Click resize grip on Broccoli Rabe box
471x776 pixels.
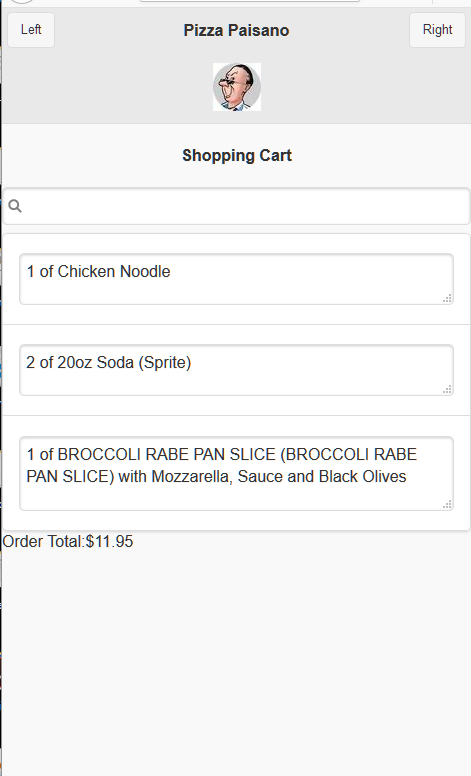447,504
